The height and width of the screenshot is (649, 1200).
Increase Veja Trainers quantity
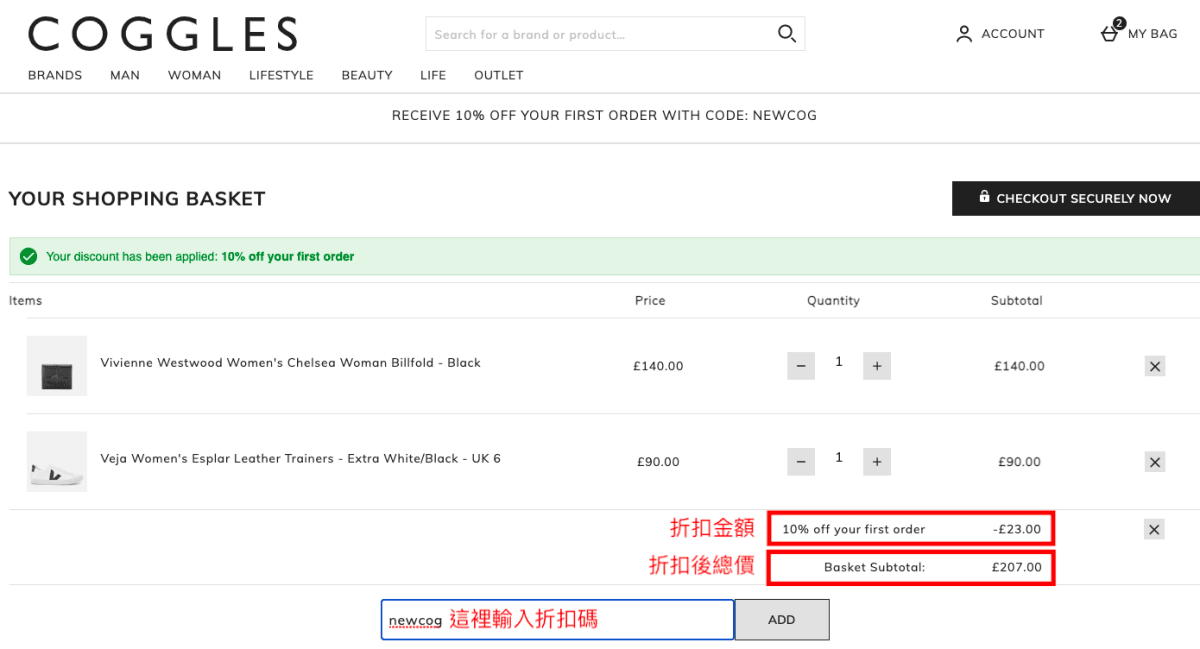coord(876,462)
